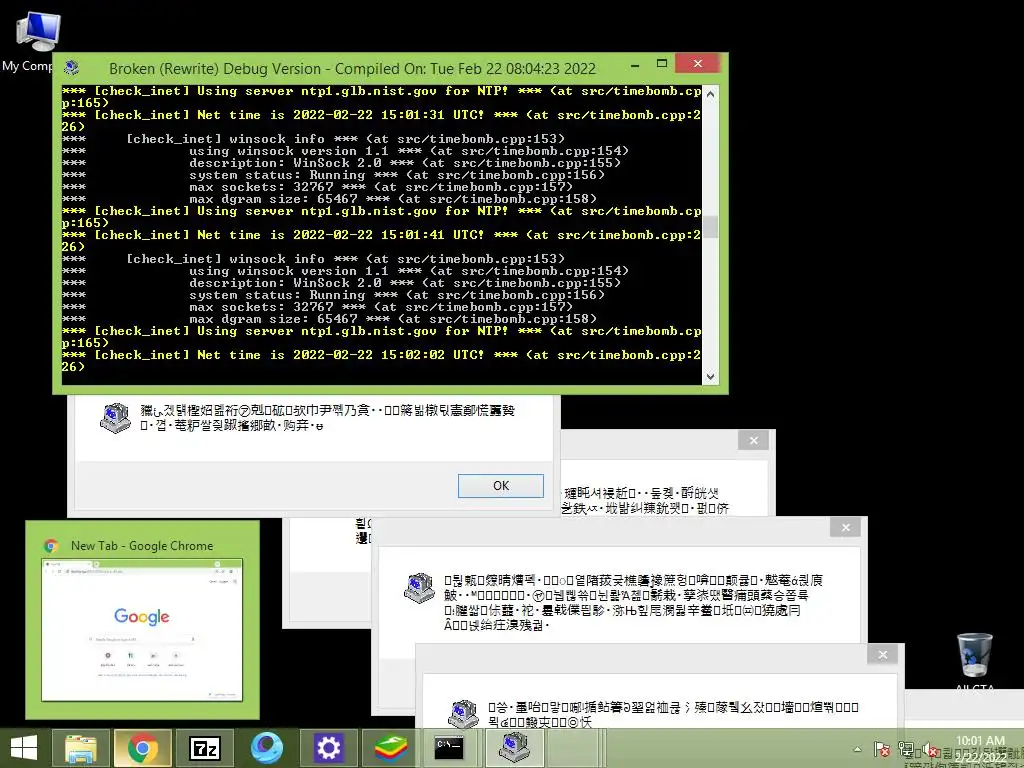The height and width of the screenshot is (768, 1024).
Task: Show hidden system tray icons
Action: click(857, 749)
